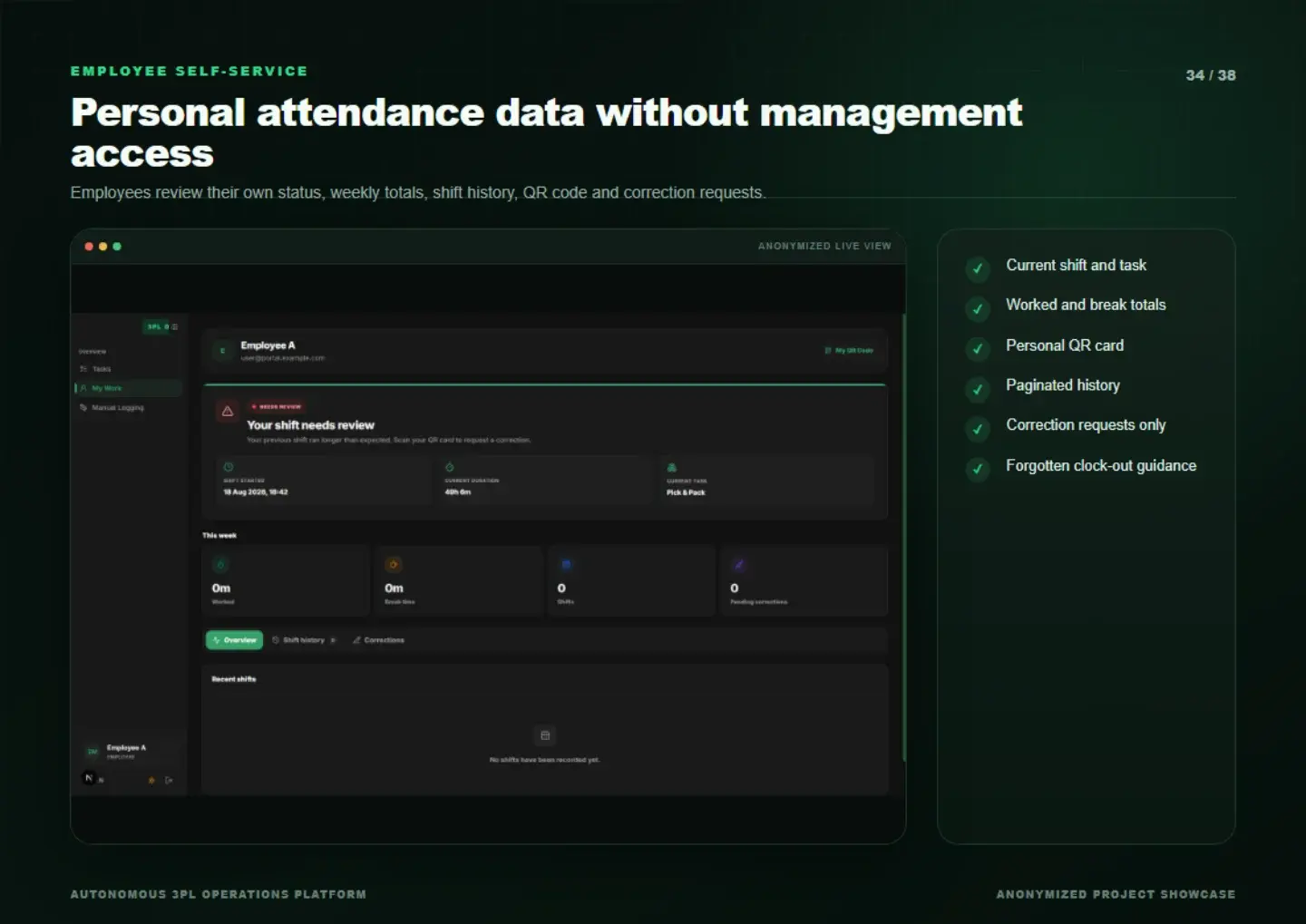Click the empty shifts calendar icon
1306x924 pixels.
tap(545, 735)
